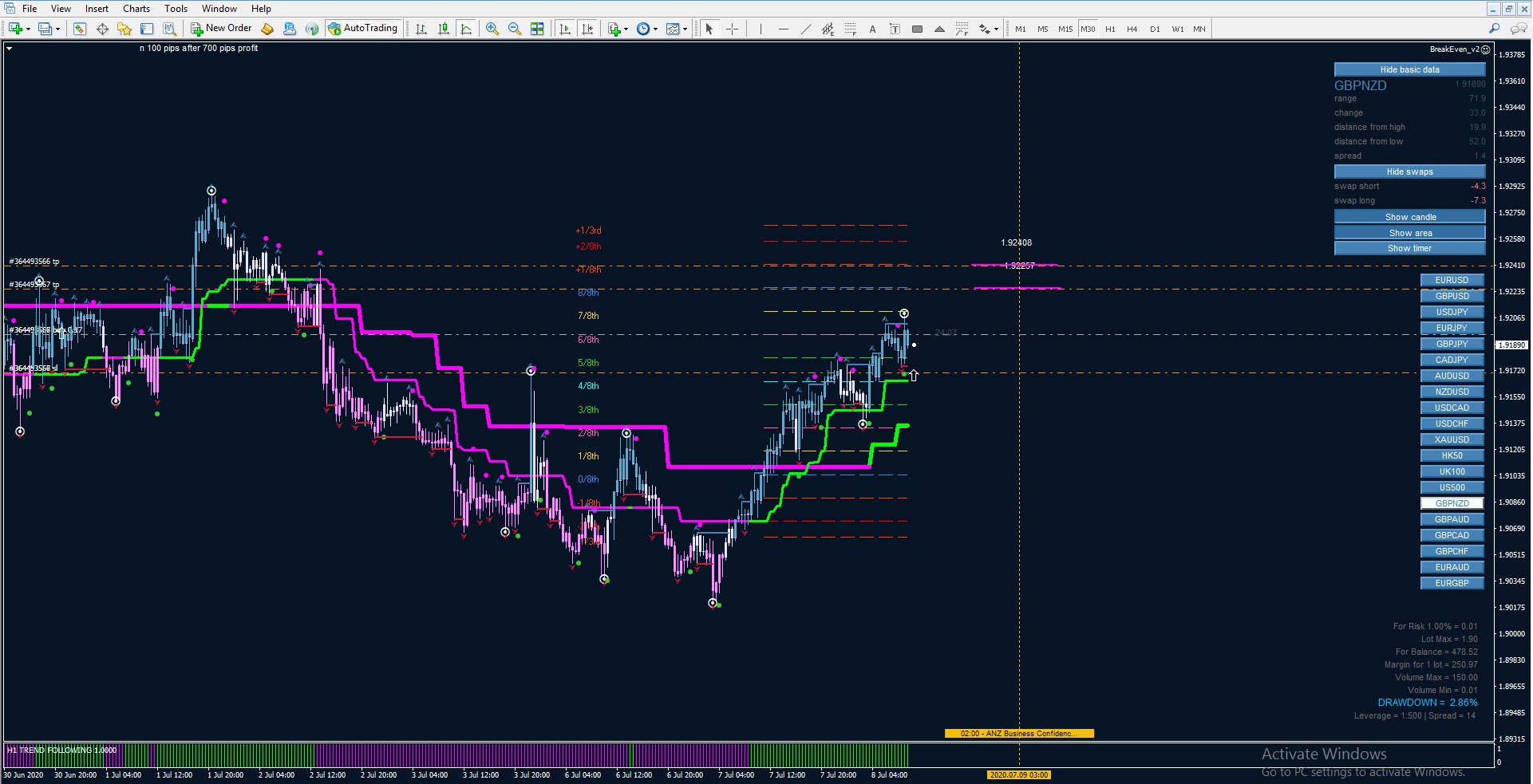This screenshot has height=784, width=1533.
Task: Switch chart to candlesticks
Action: pos(444,29)
